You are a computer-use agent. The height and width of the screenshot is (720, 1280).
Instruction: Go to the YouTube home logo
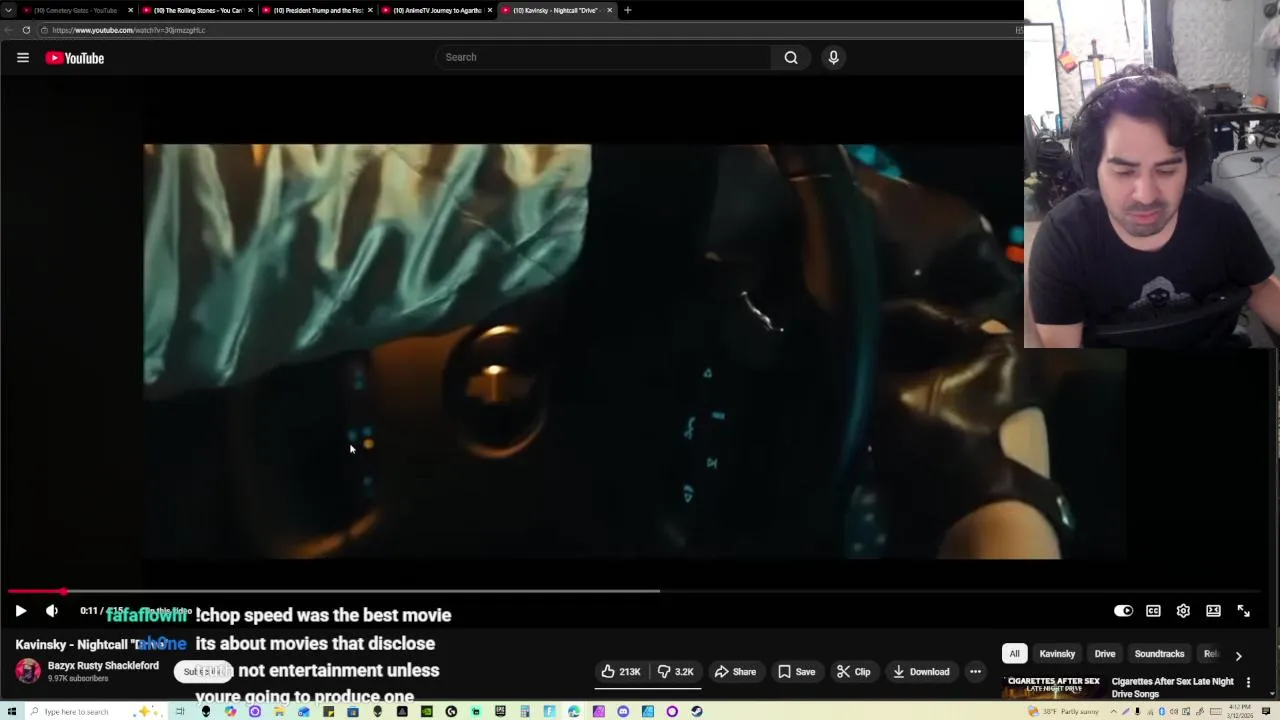pos(74,58)
